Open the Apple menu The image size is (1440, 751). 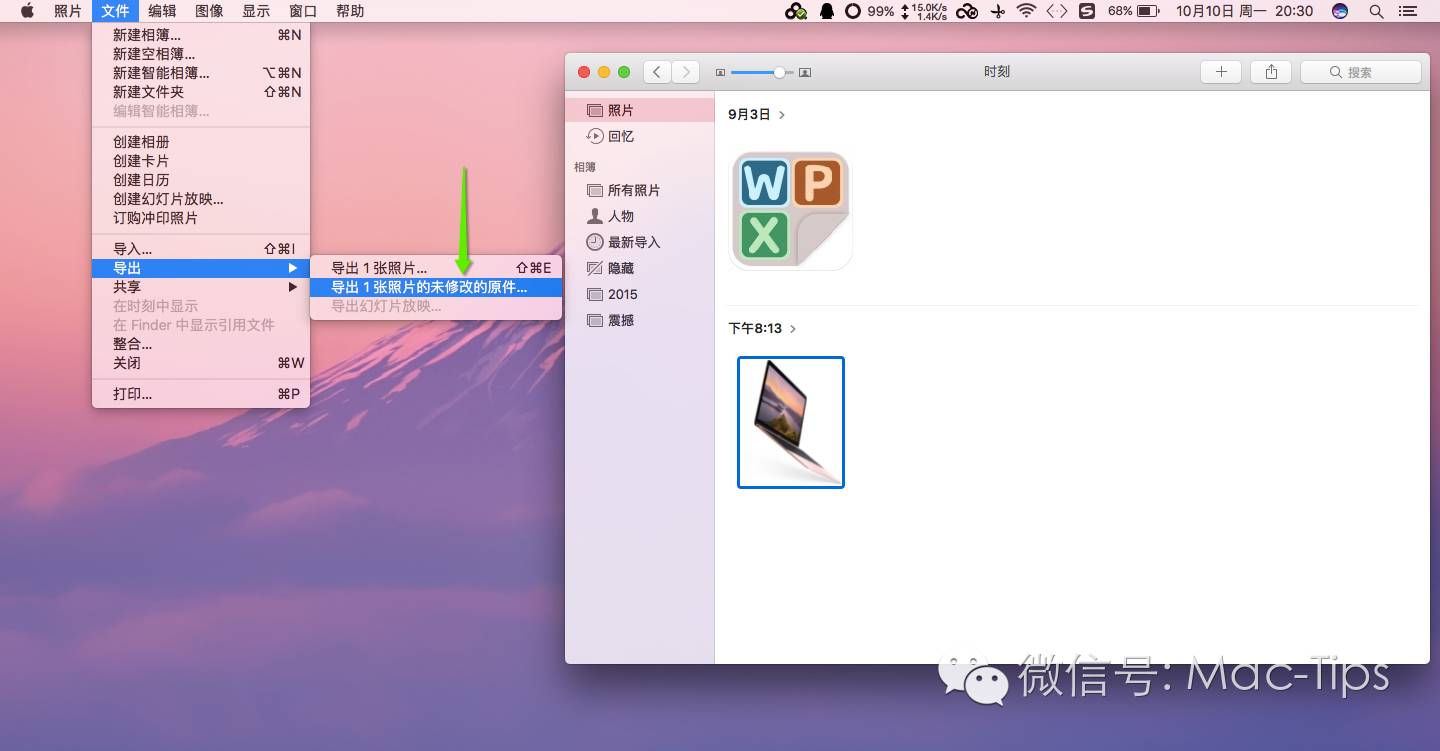click(x=27, y=11)
